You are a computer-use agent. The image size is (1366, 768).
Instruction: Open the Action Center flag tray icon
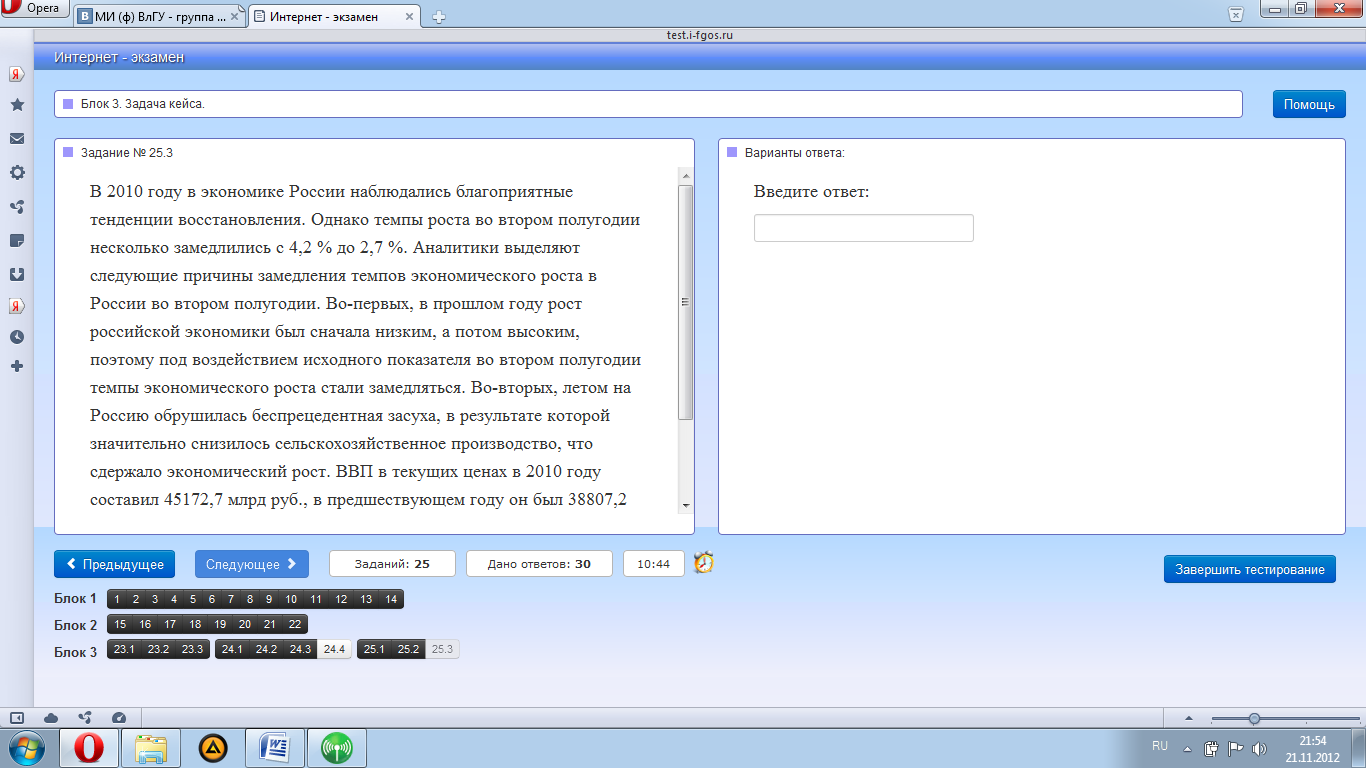pyautogui.click(x=1235, y=748)
